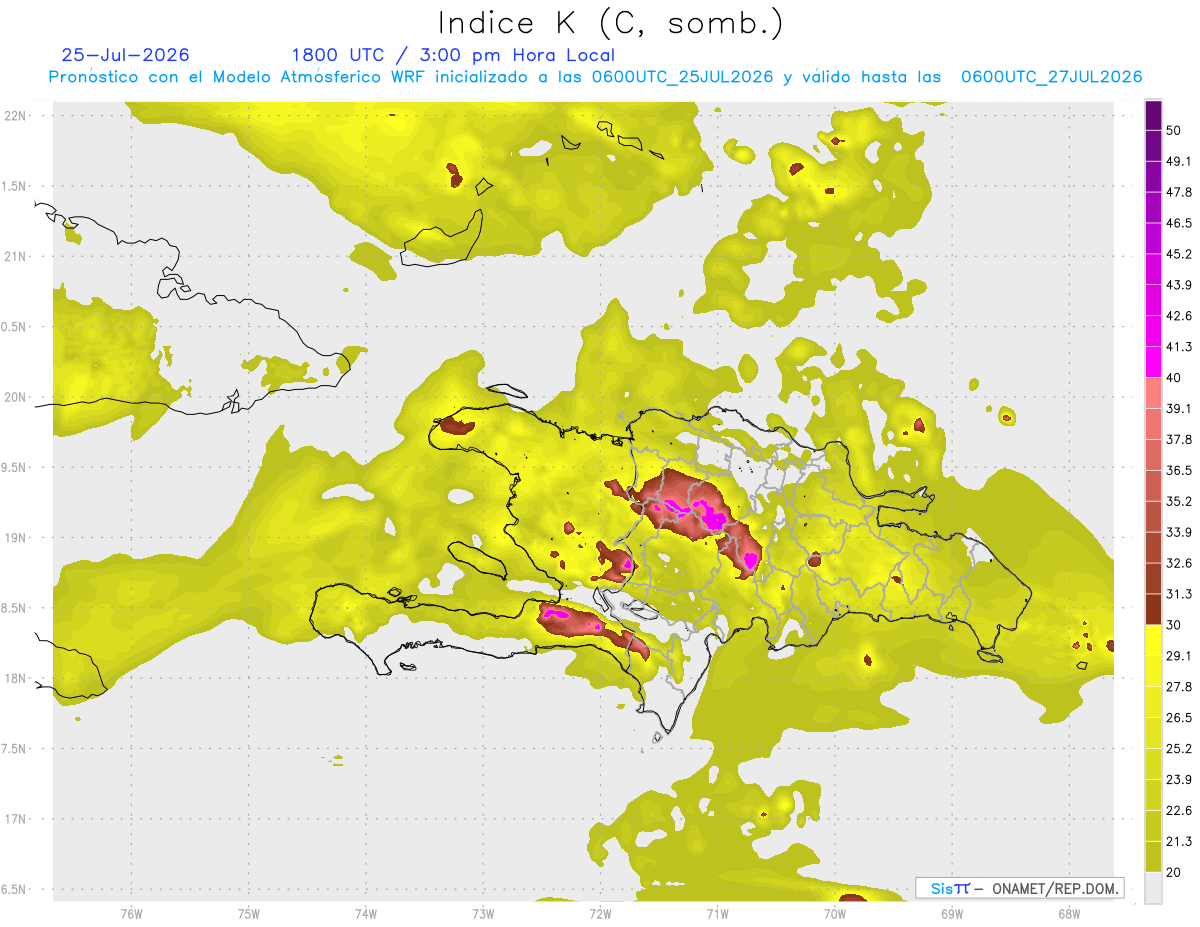The width and height of the screenshot is (1200, 927).
Task: Click the '25.2' value on the color scale
Action: (x=1180, y=748)
